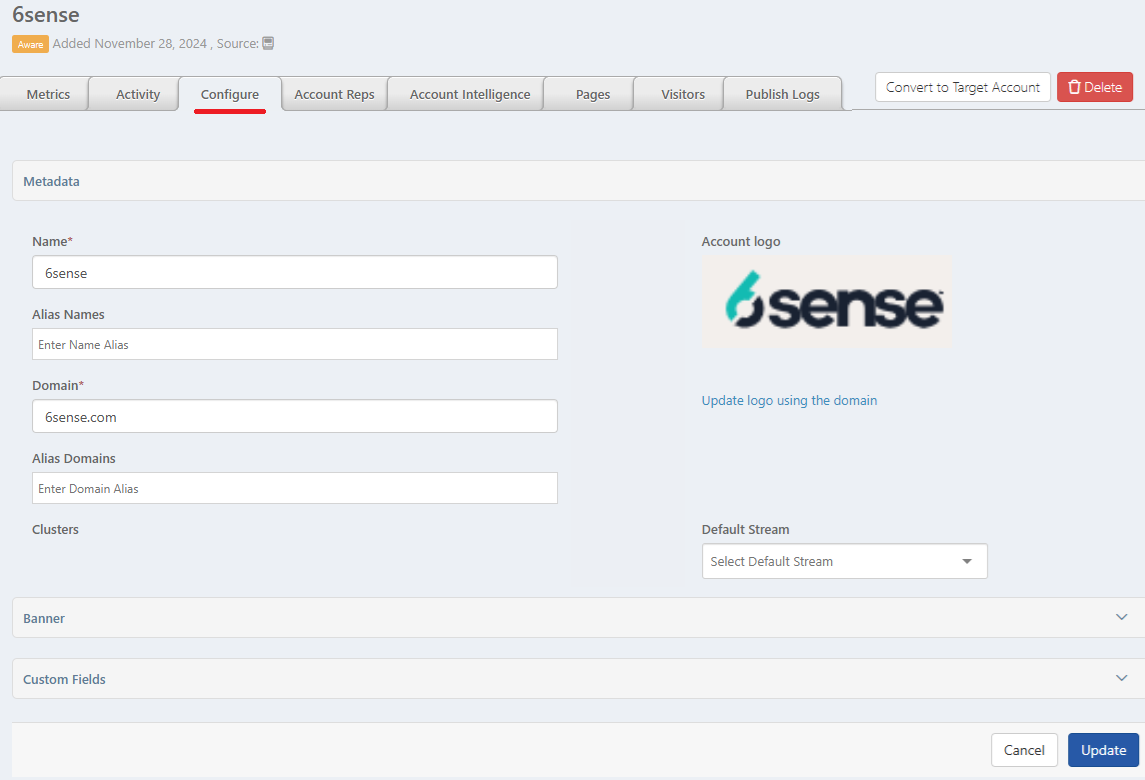Image resolution: width=1145 pixels, height=780 pixels.
Task: Click Convert to Target Account button
Action: point(962,87)
